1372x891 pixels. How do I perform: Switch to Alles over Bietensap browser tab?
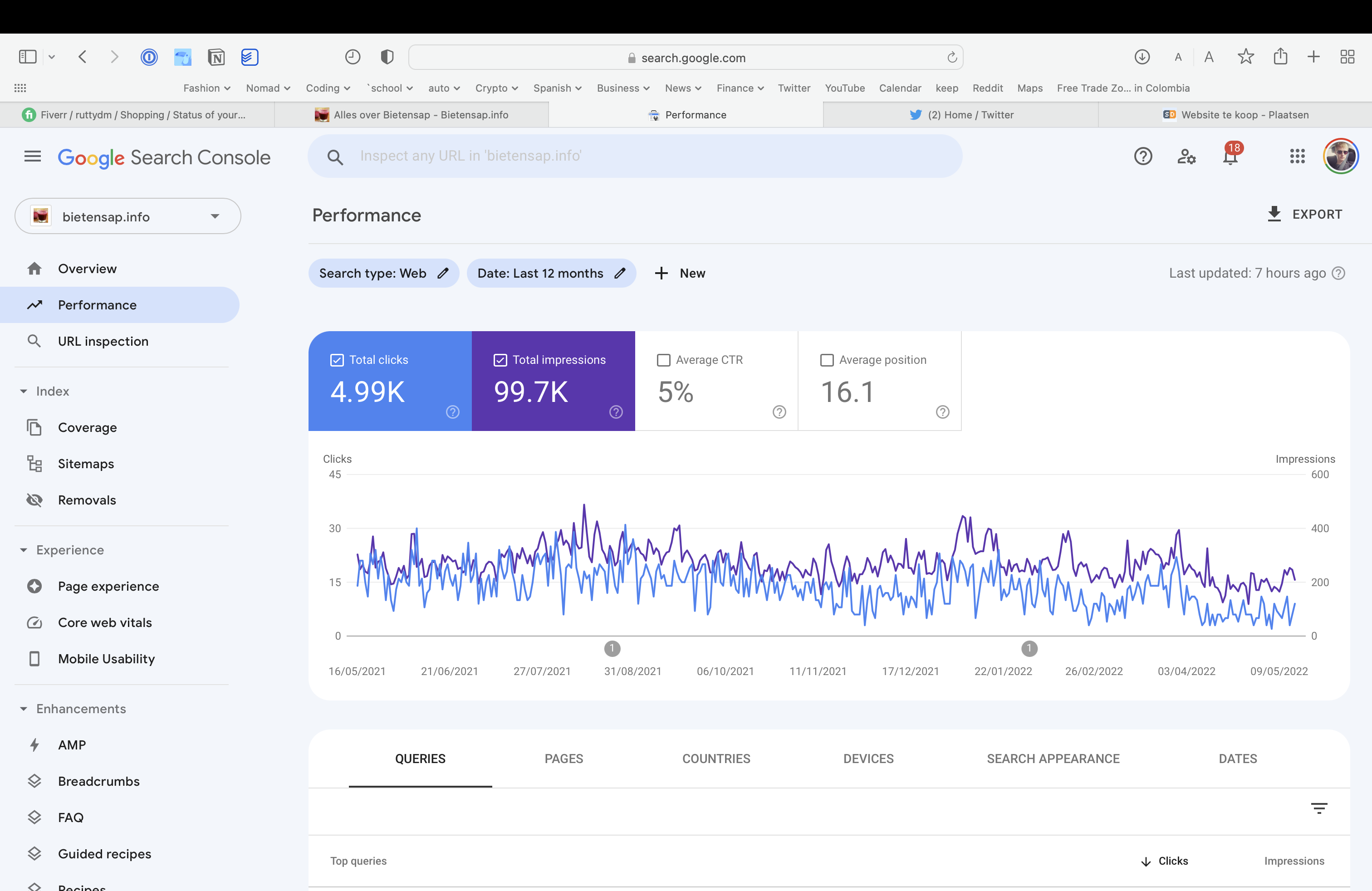[412, 115]
